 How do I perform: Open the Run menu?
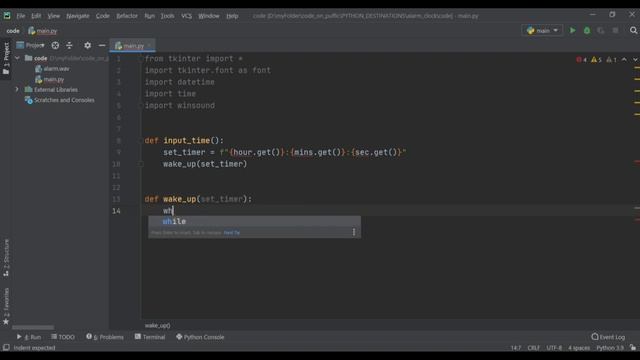click(x=149, y=16)
